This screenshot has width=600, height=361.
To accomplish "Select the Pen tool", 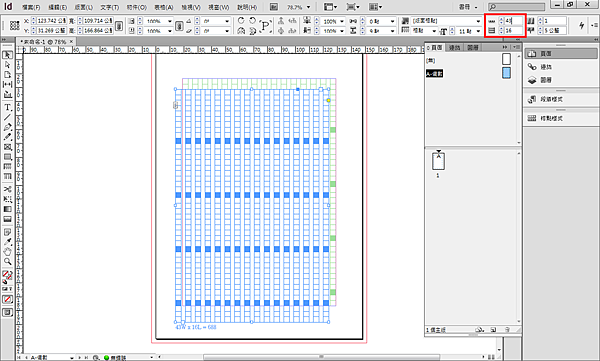I will pyautogui.click(x=7, y=127).
